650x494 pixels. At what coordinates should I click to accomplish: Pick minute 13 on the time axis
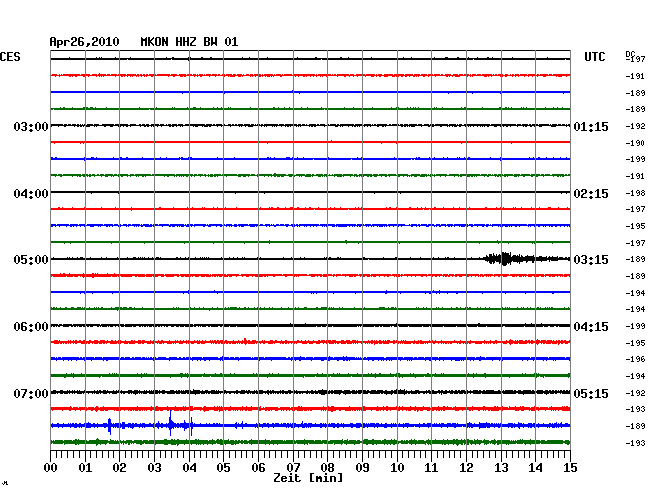point(501,468)
